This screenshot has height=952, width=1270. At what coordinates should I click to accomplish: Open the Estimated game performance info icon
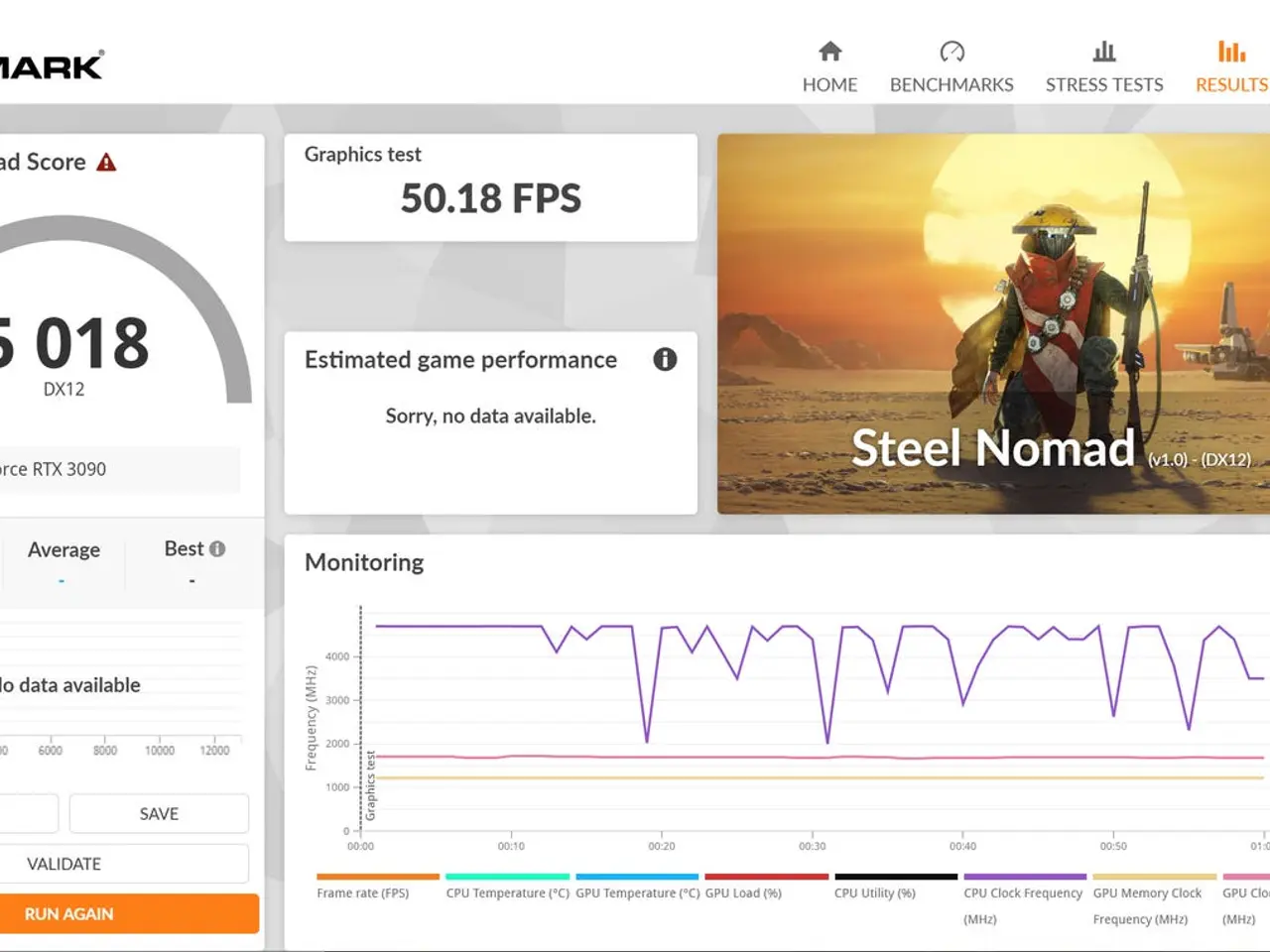pos(665,359)
